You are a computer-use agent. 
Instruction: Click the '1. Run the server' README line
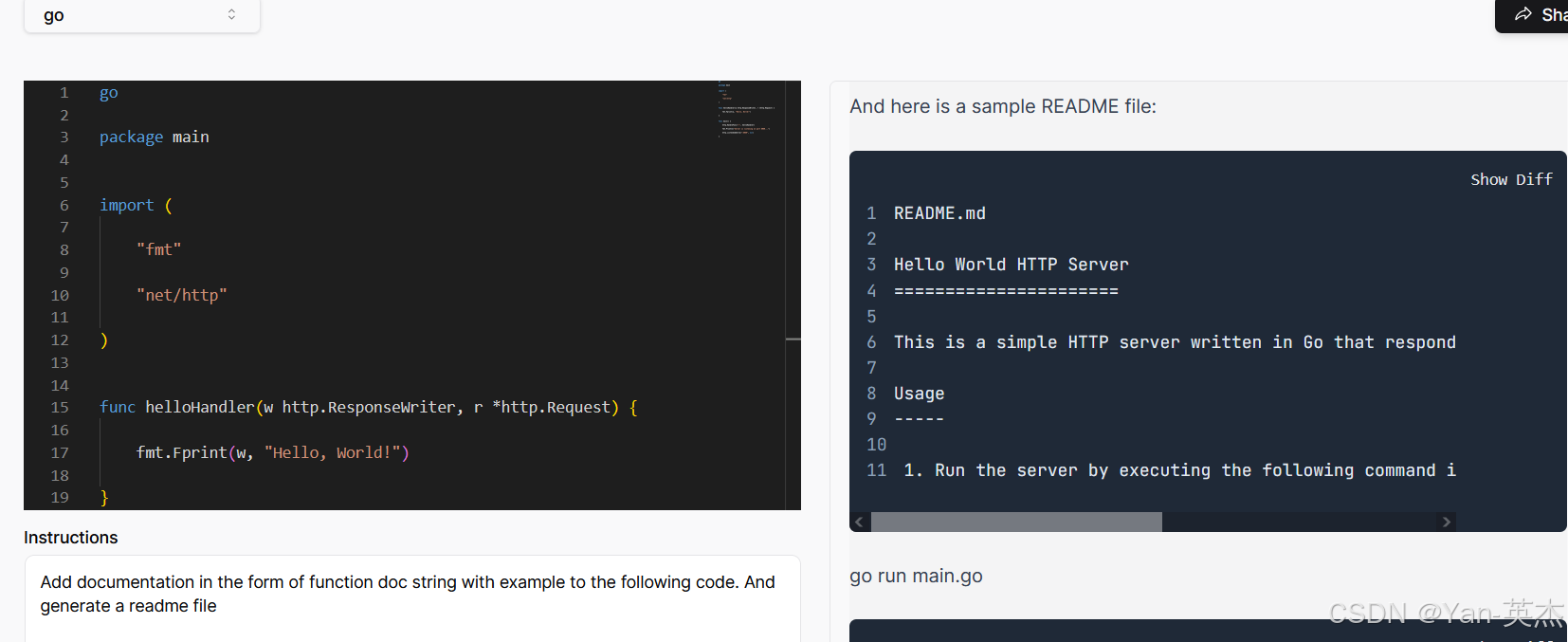click(x=1180, y=470)
